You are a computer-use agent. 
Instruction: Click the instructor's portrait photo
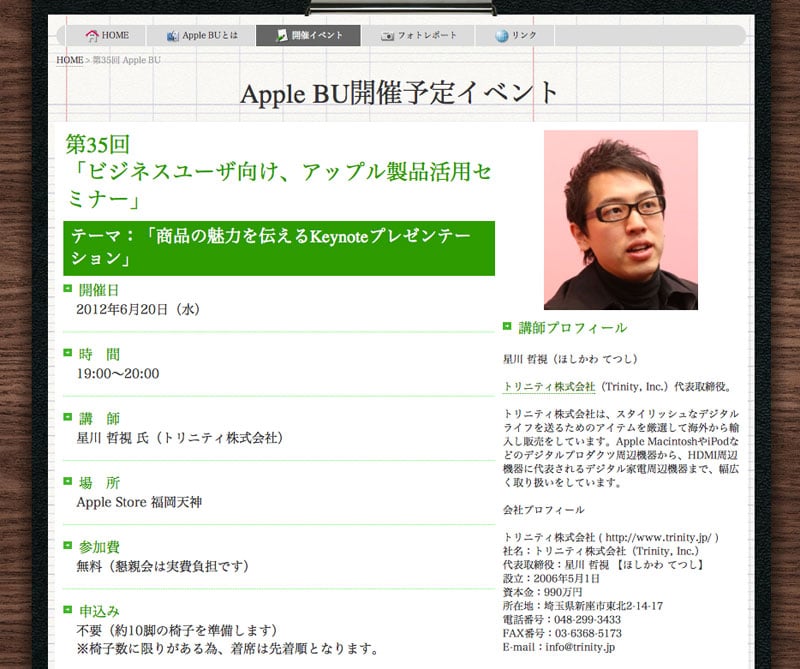click(620, 219)
